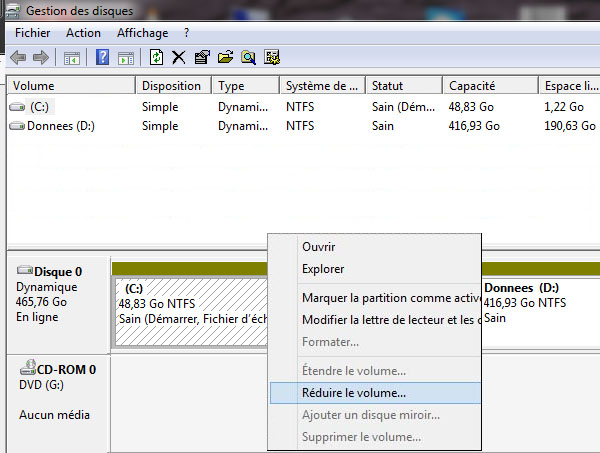Click the open folder icon in the toolbar
Viewport: 600px width, 453px height.
coord(224,57)
